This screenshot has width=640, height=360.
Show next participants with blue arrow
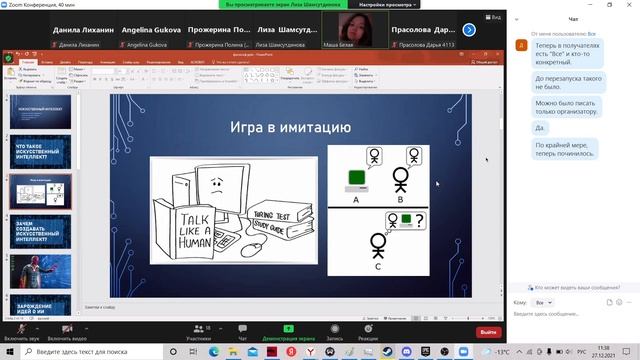[x=469, y=30]
